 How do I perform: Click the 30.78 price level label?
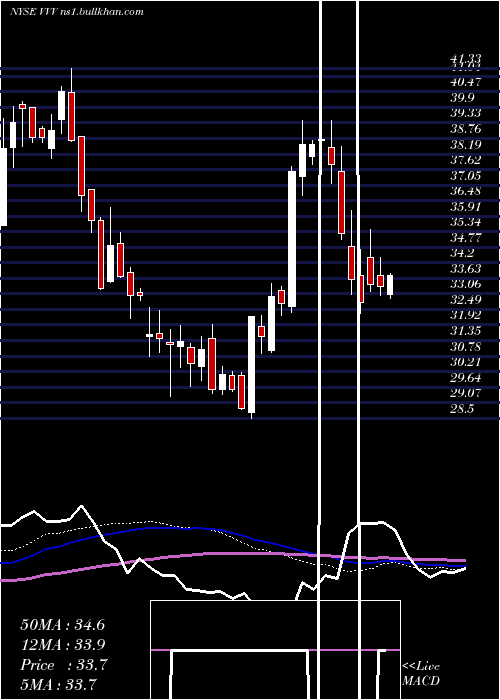point(466,346)
